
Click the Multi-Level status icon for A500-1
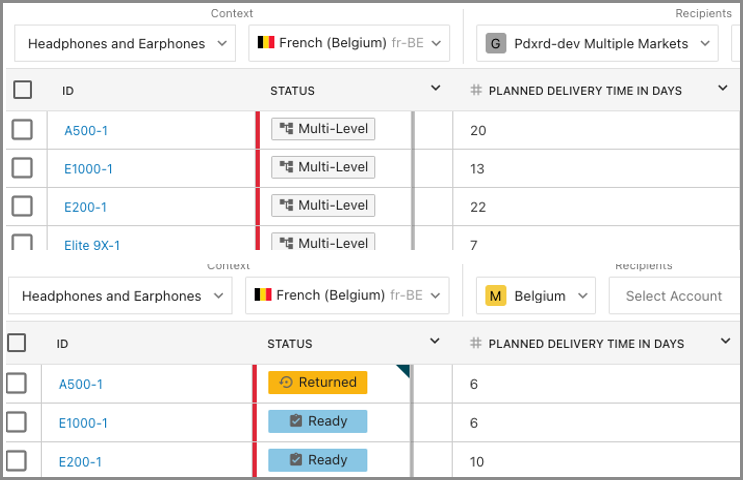click(x=286, y=129)
